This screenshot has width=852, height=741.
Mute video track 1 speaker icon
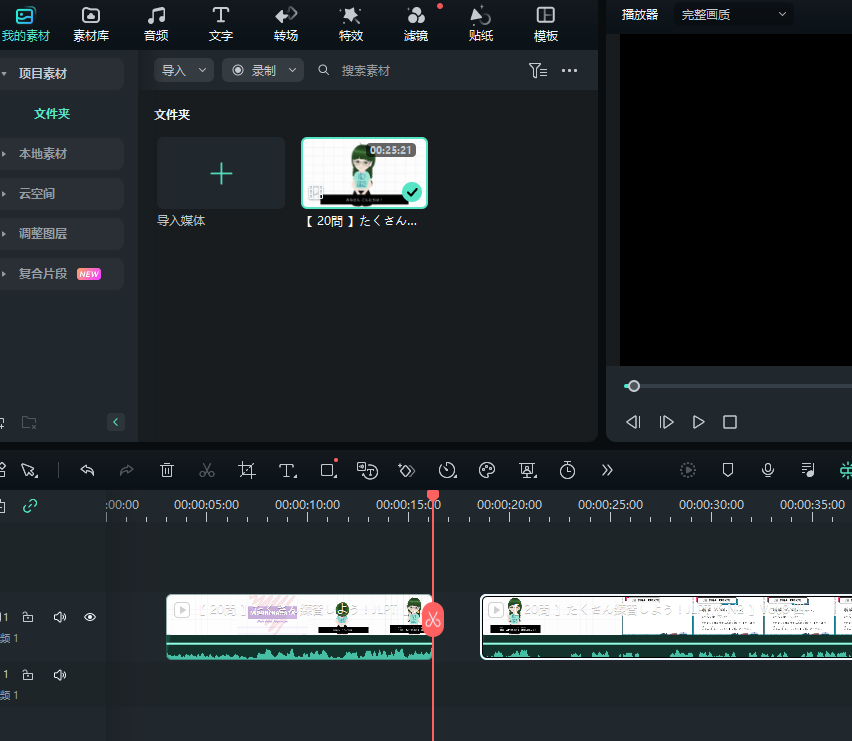click(x=60, y=618)
